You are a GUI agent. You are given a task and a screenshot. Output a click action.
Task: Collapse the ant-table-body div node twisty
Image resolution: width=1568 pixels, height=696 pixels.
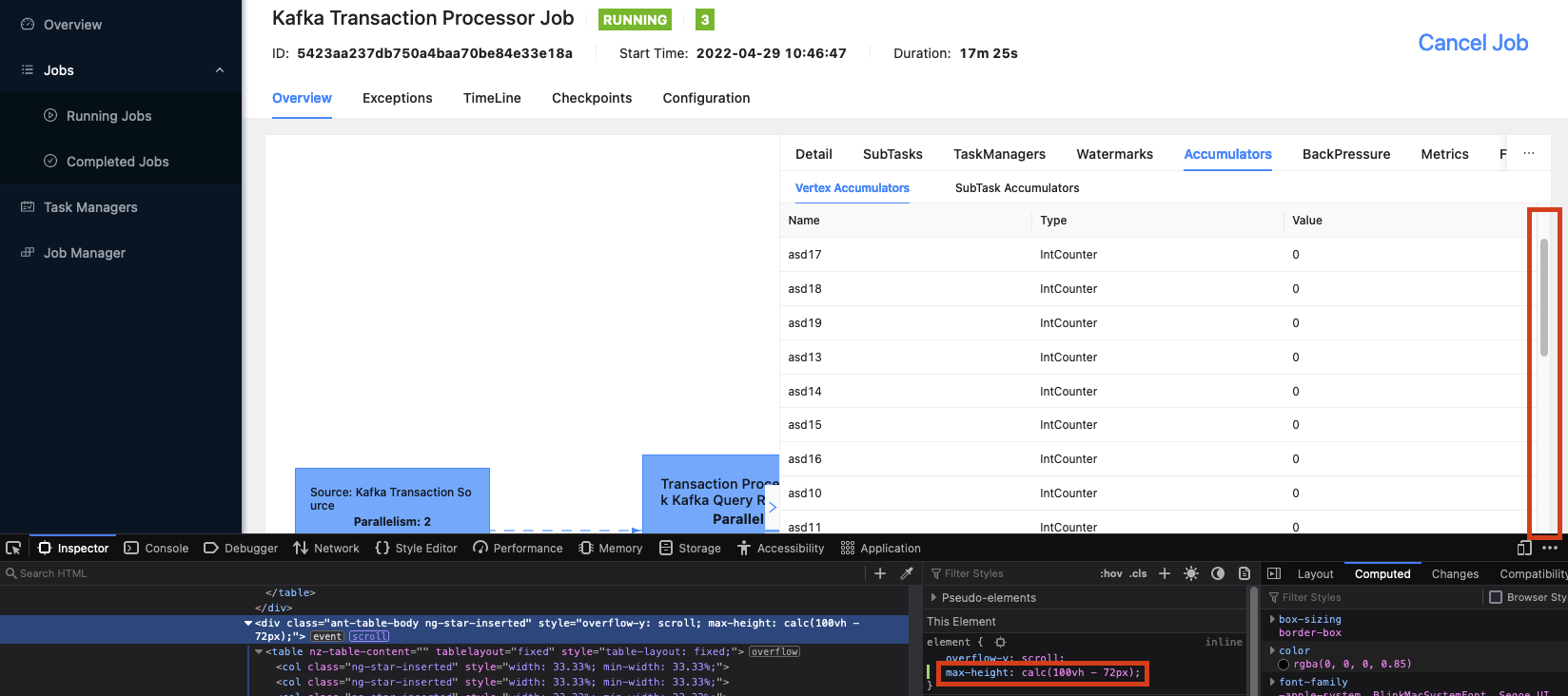coord(248,624)
